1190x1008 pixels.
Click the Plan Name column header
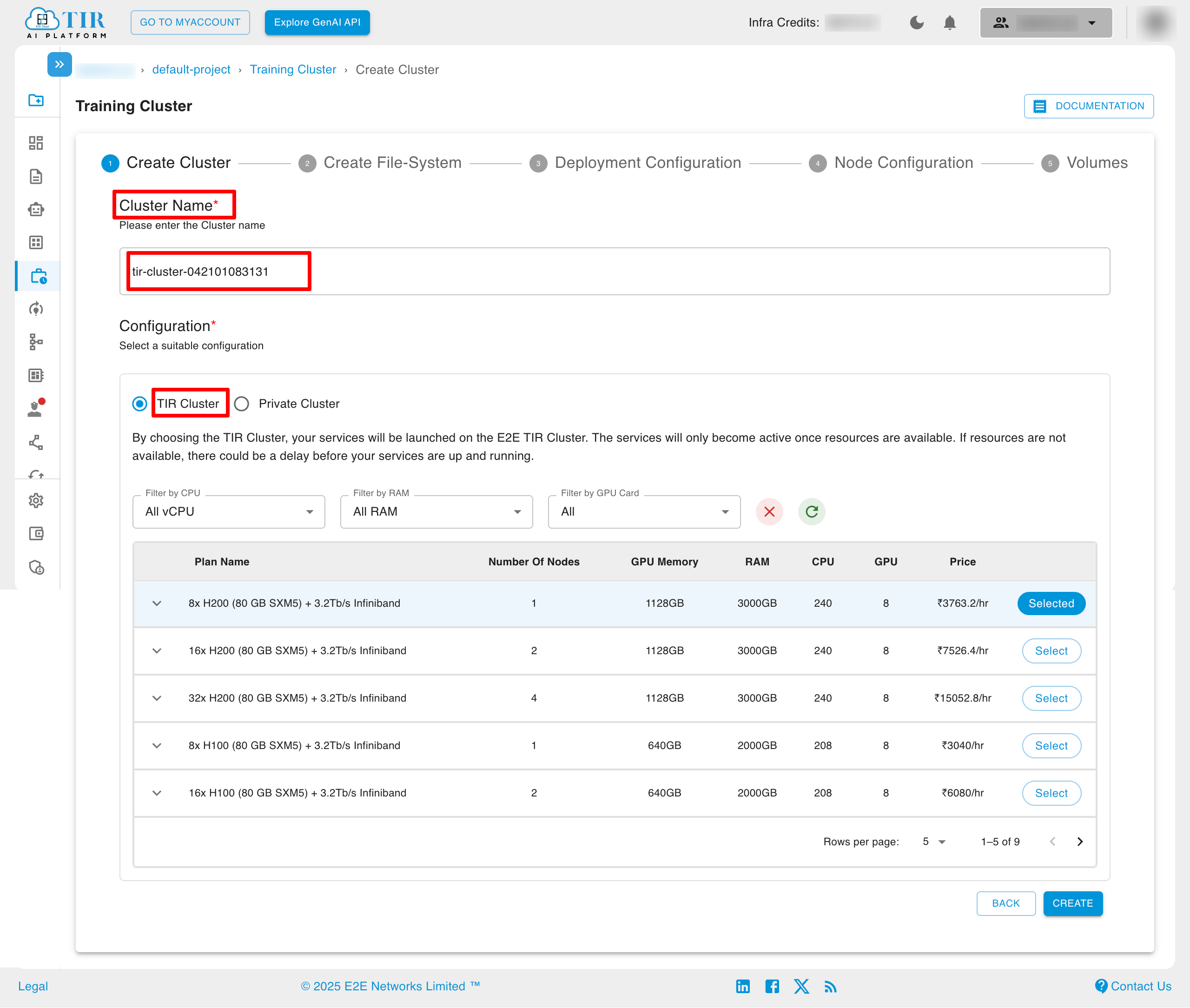point(222,562)
